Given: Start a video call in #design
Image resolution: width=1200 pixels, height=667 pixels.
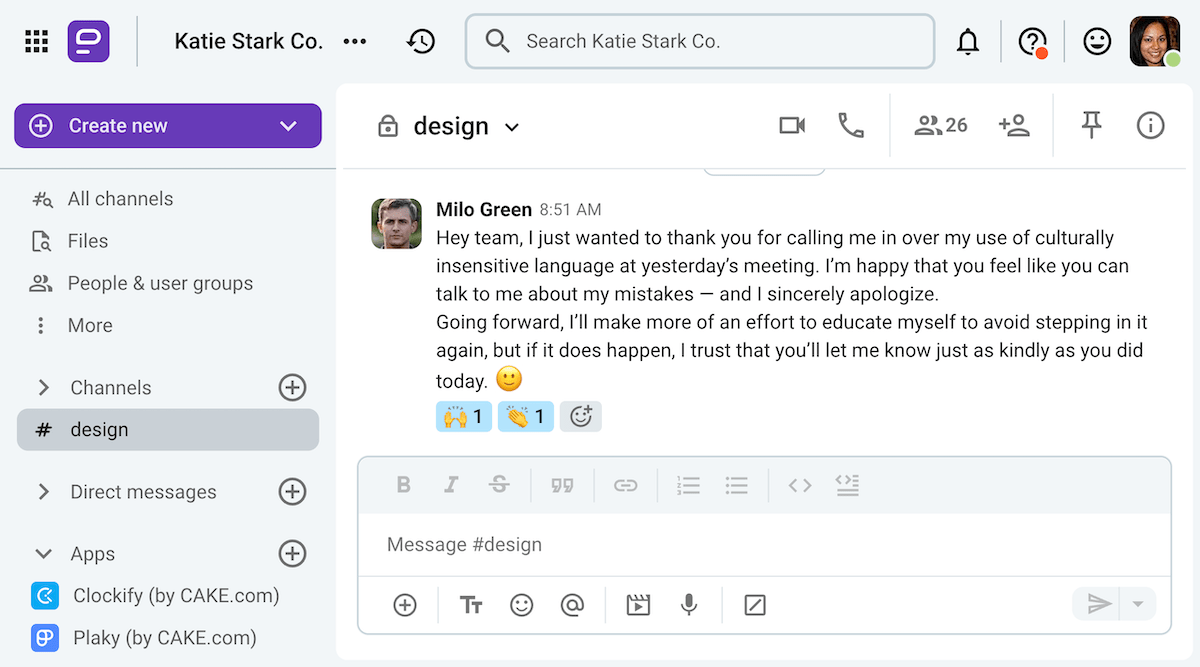Looking at the screenshot, I should 792,125.
